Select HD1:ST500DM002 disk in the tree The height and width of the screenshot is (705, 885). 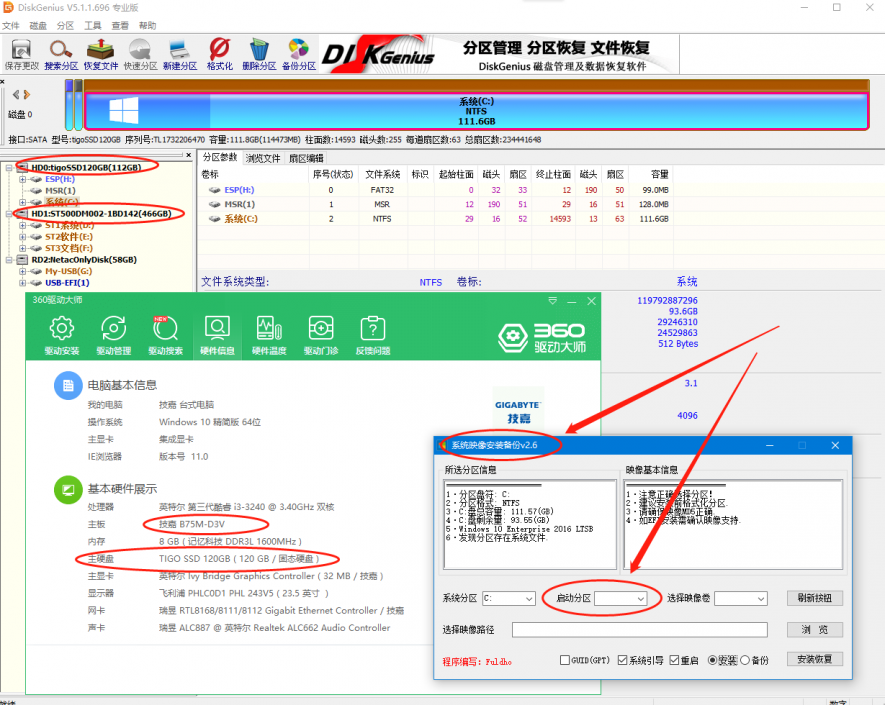[x=101, y=213]
